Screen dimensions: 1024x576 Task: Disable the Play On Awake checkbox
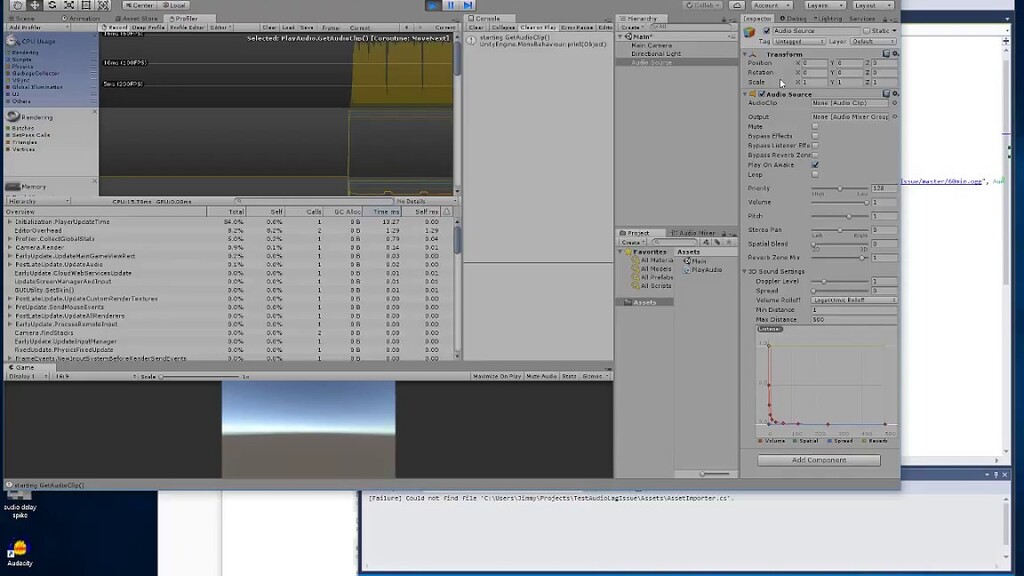click(815, 165)
